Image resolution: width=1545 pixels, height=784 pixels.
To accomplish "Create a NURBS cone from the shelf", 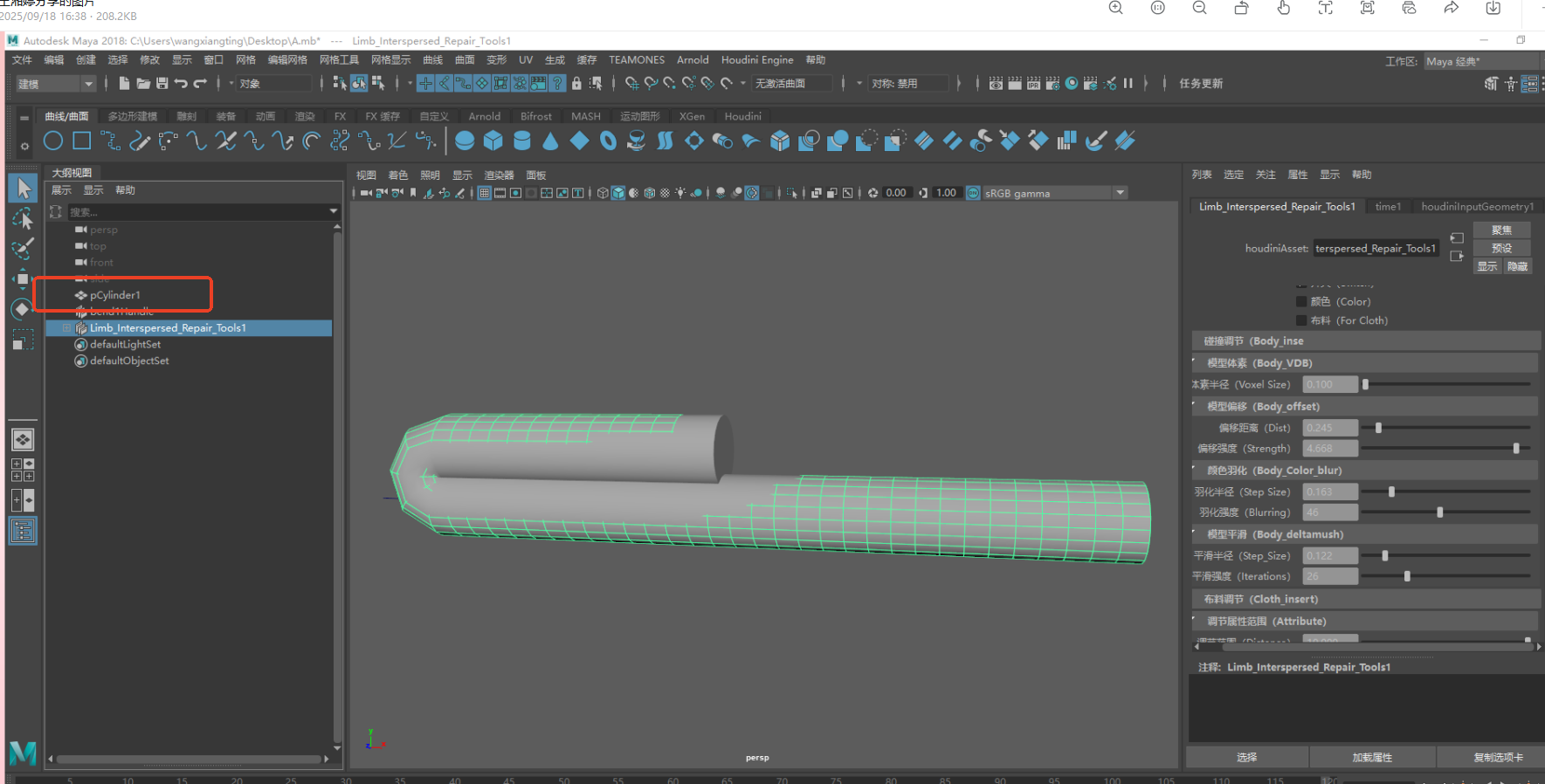I will [550, 141].
